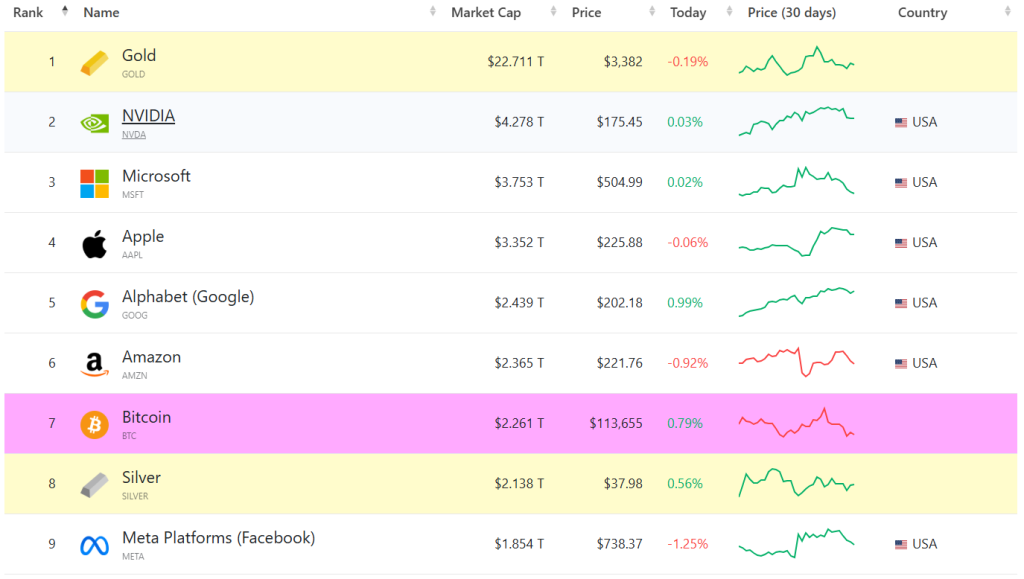Click Meta market cap $1.854 T
Viewport: 1024px width, 579px height.
coord(519,544)
